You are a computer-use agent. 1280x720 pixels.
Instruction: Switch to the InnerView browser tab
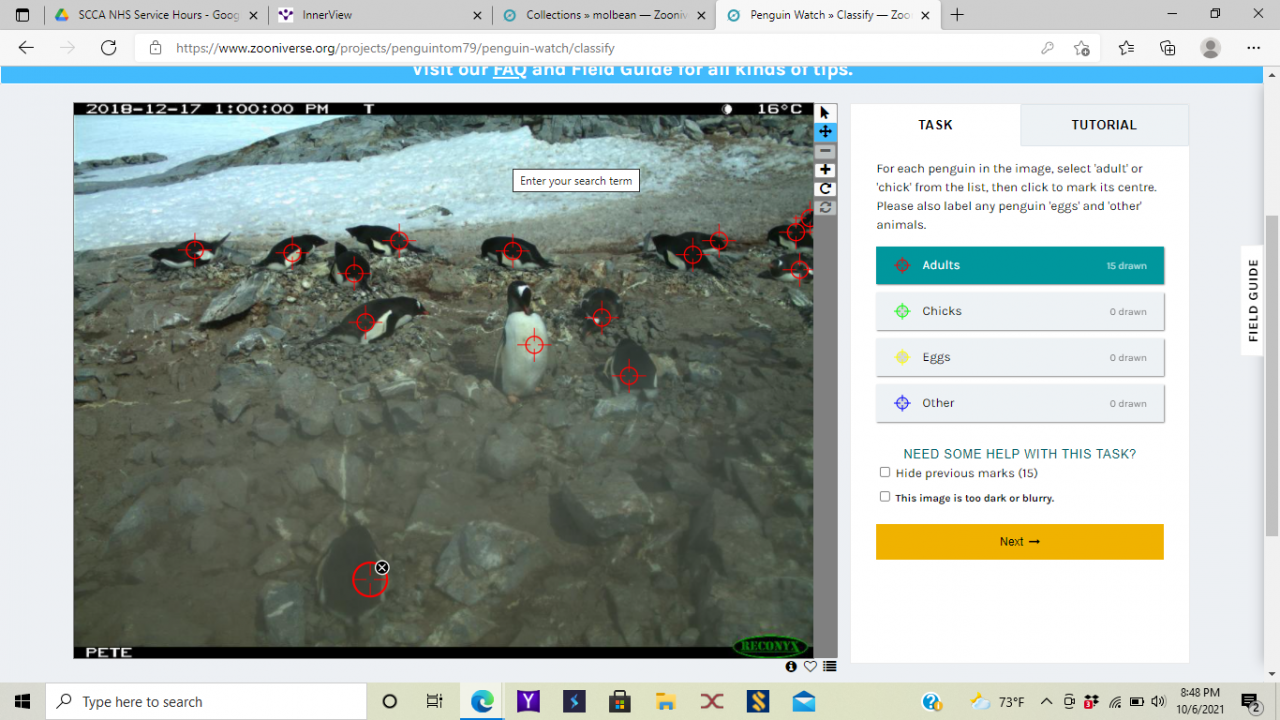pyautogui.click(x=380, y=15)
